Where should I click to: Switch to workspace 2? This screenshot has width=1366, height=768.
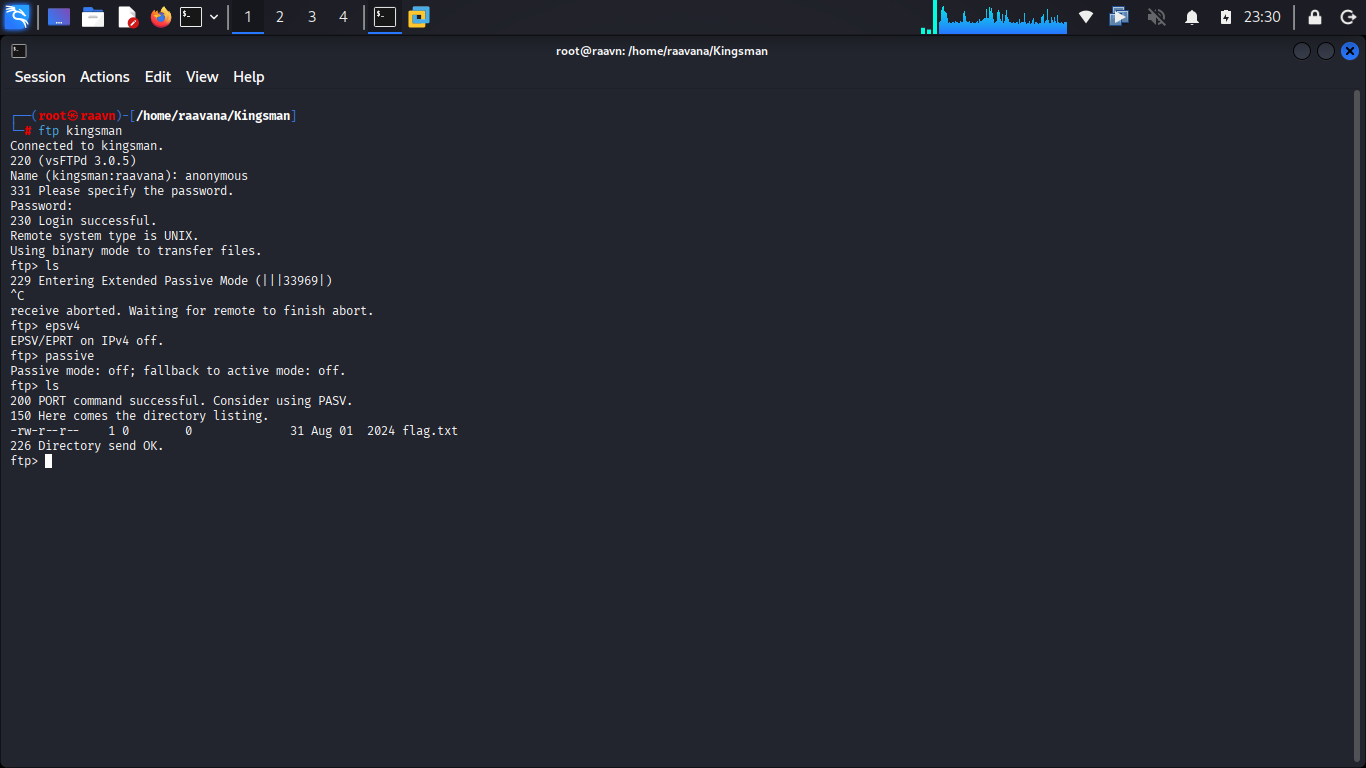coord(280,17)
